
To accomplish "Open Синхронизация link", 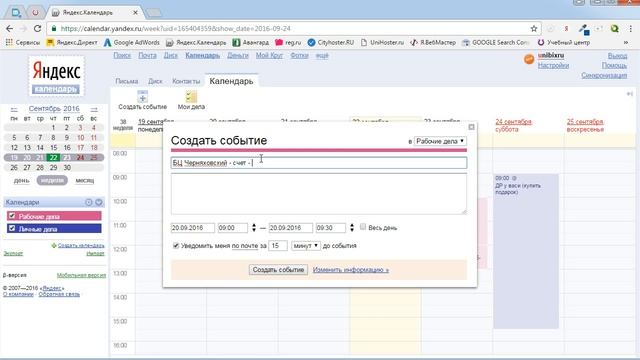I will click(604, 76).
